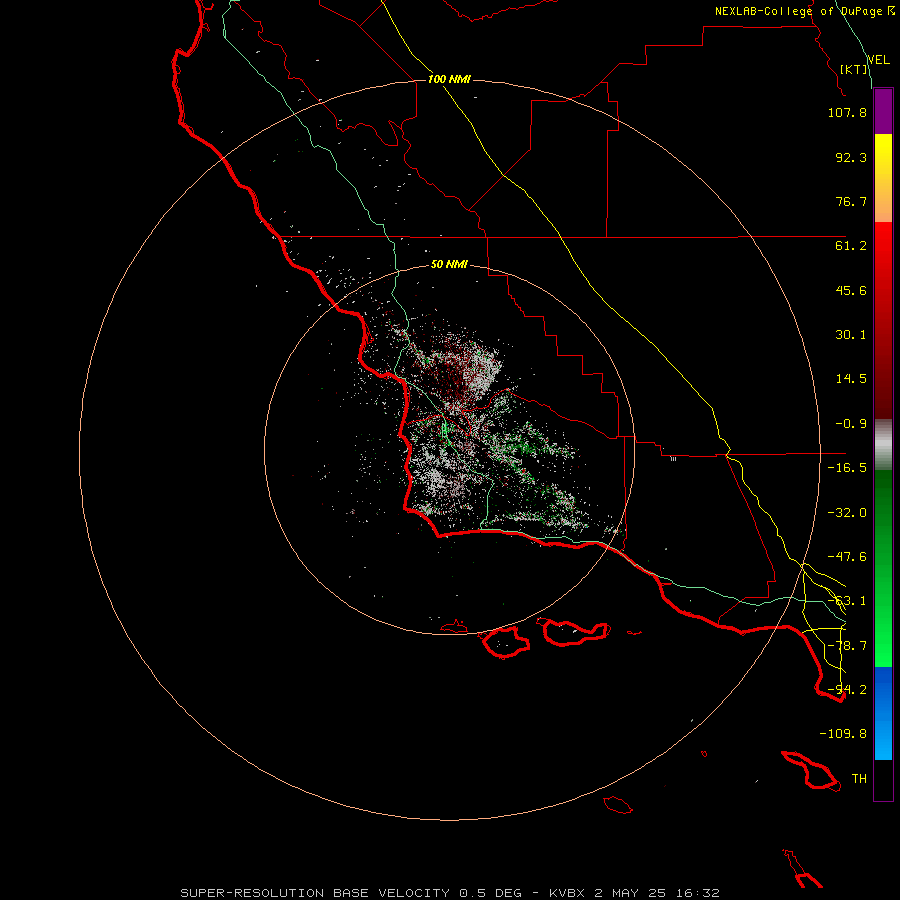Select the 61.2 legend value
Screen dimensions: 900x900
(851, 246)
